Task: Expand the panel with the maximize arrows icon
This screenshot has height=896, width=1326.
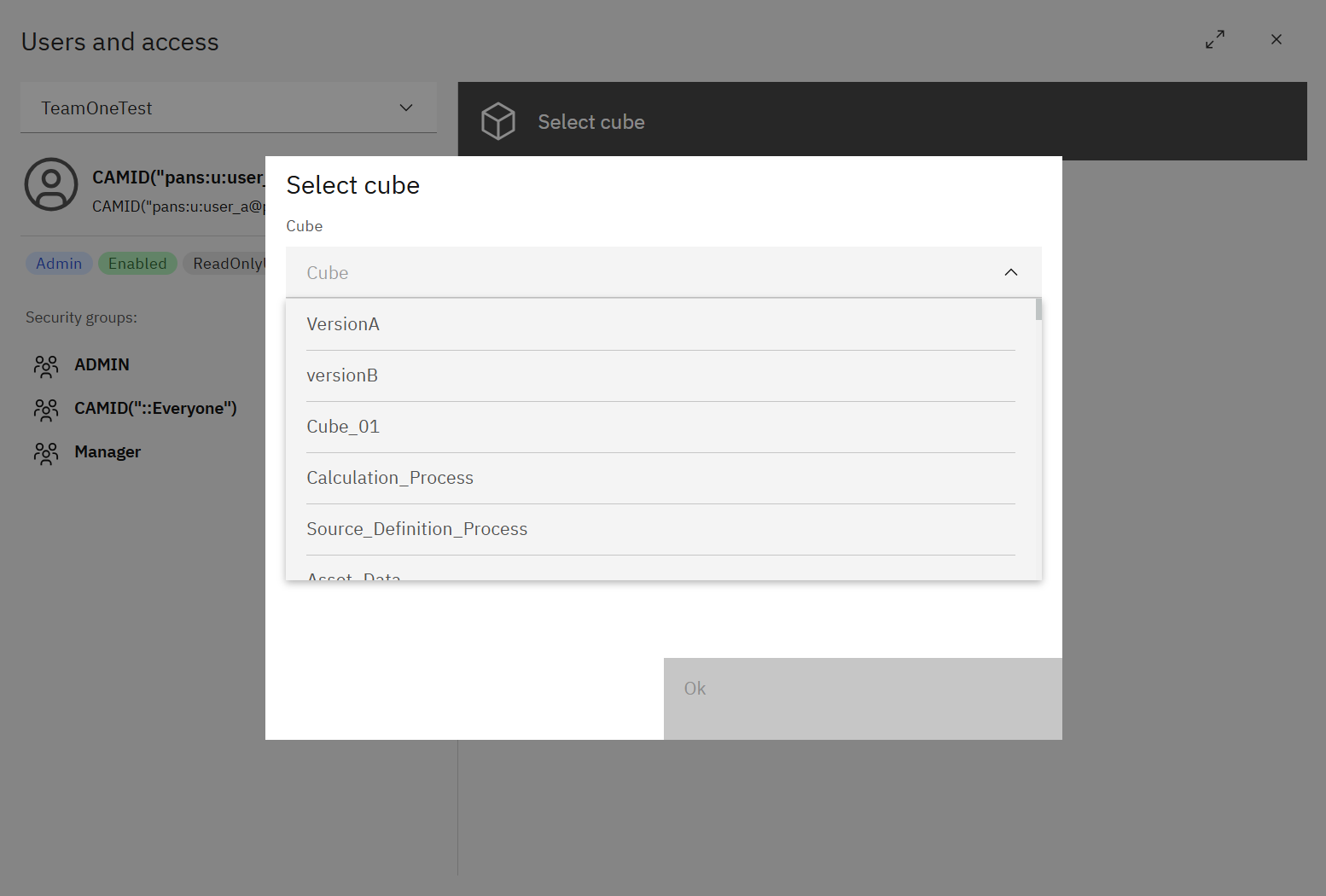Action: coord(1214,39)
